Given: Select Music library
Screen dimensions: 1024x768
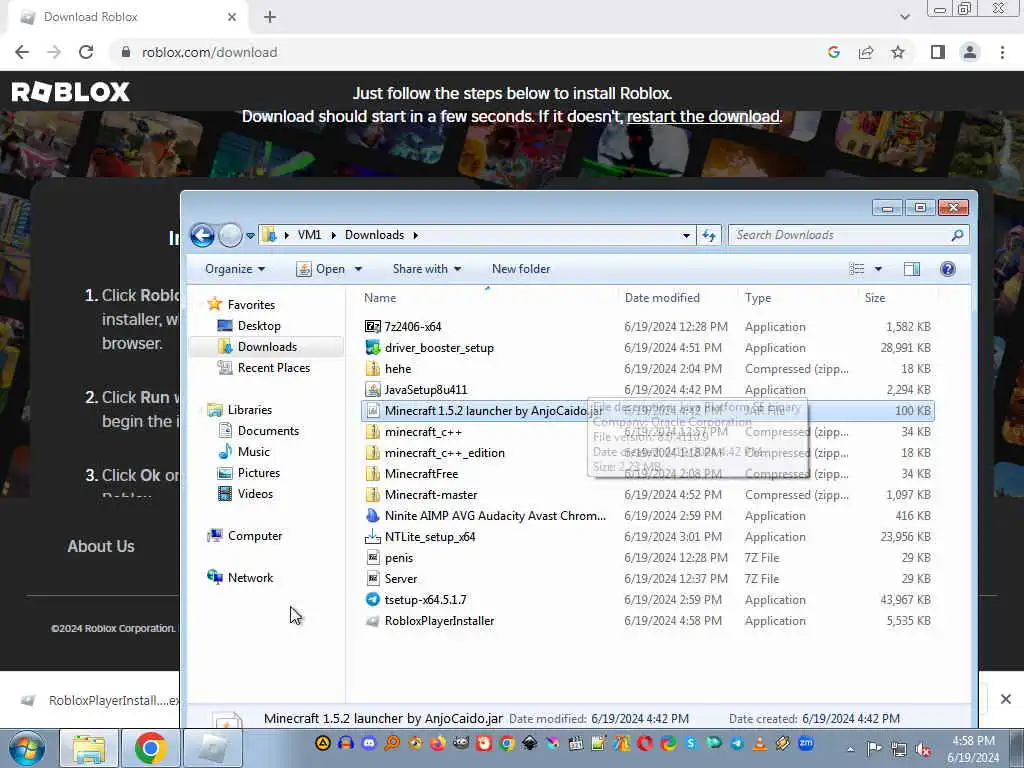Looking at the screenshot, I should click(253, 452).
